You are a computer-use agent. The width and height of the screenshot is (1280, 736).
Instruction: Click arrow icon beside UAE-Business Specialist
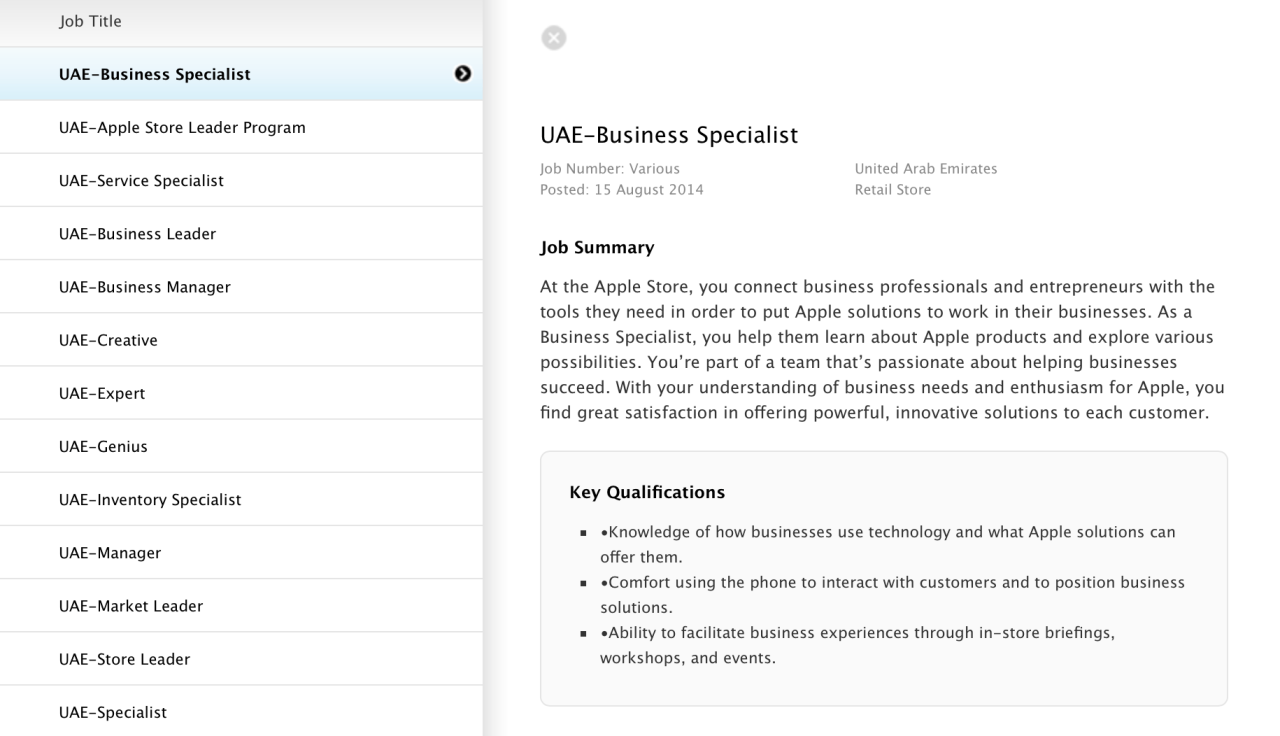(x=462, y=73)
